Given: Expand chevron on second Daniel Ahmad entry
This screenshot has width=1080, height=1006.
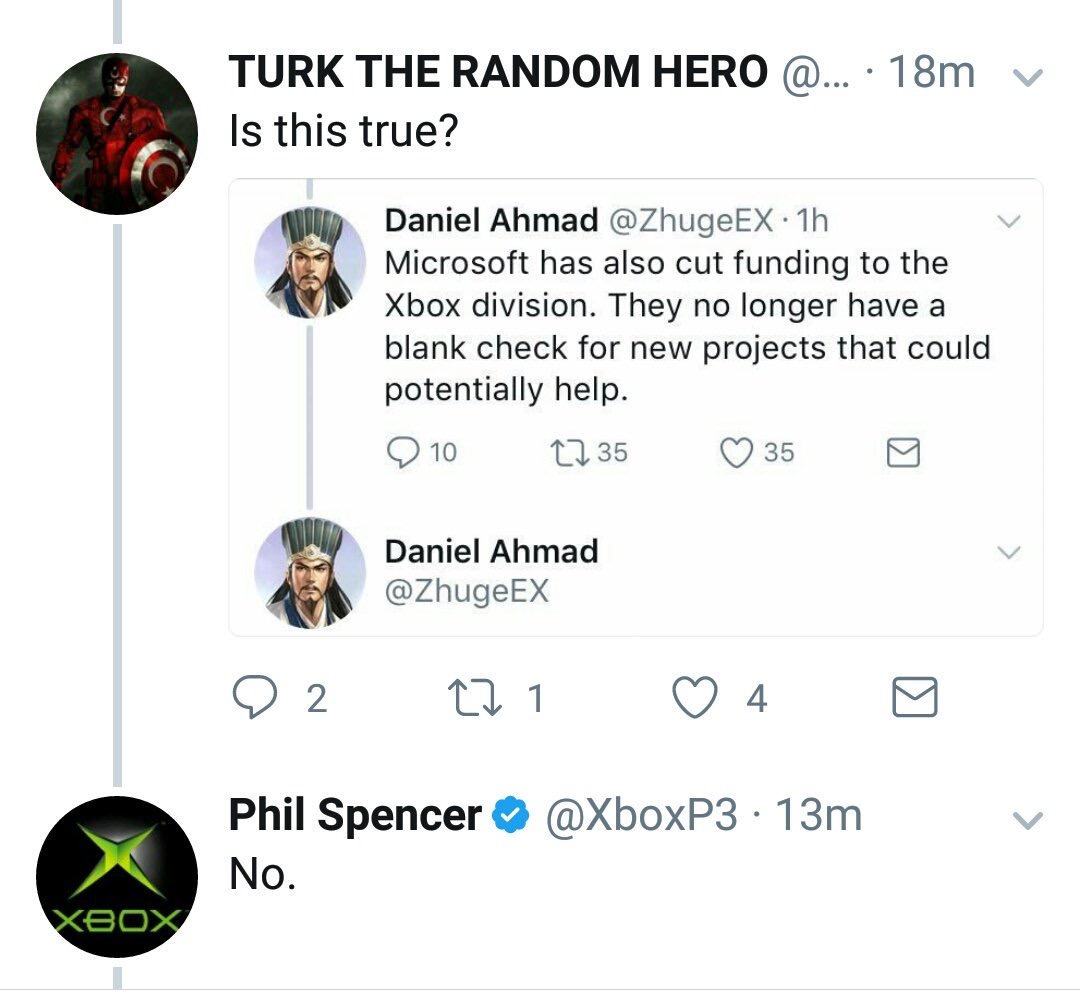Looking at the screenshot, I should 1010,552.
